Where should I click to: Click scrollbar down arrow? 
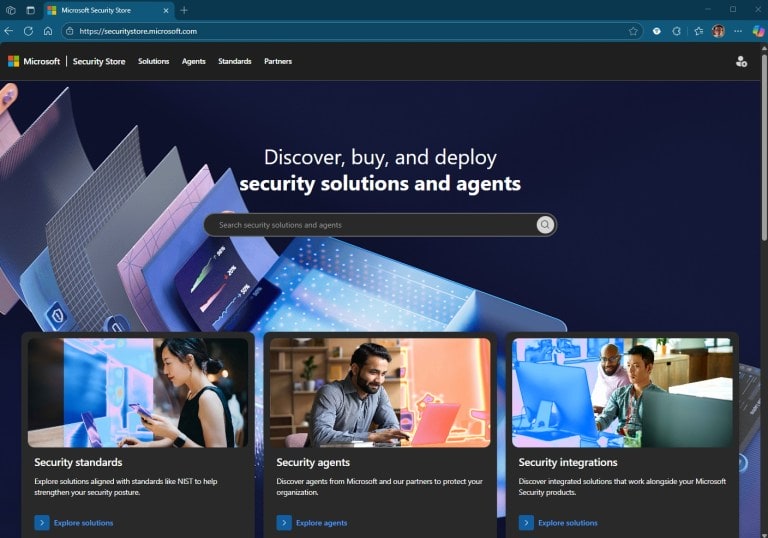click(764, 534)
